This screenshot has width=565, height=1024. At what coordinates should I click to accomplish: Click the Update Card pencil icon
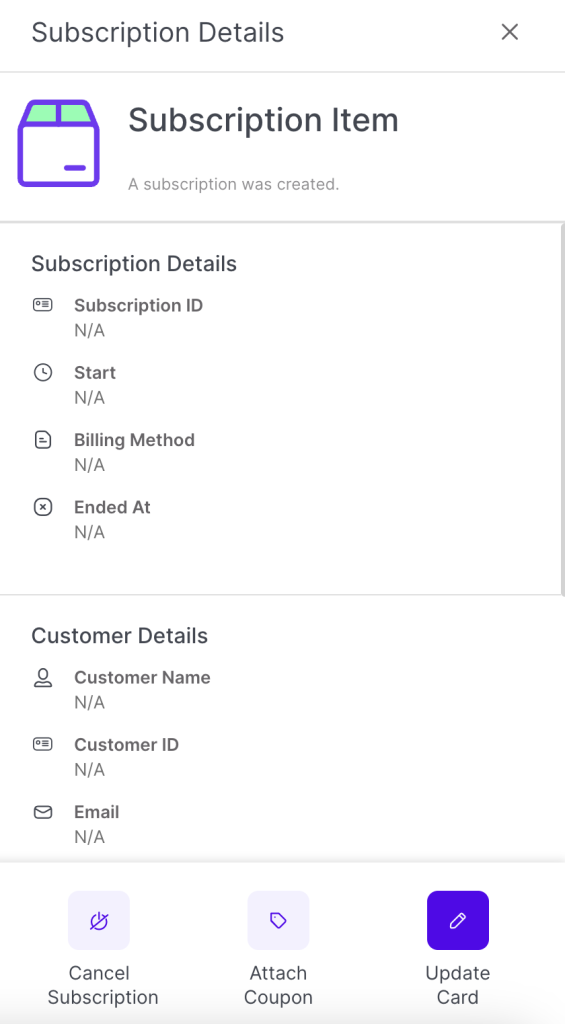tap(458, 920)
